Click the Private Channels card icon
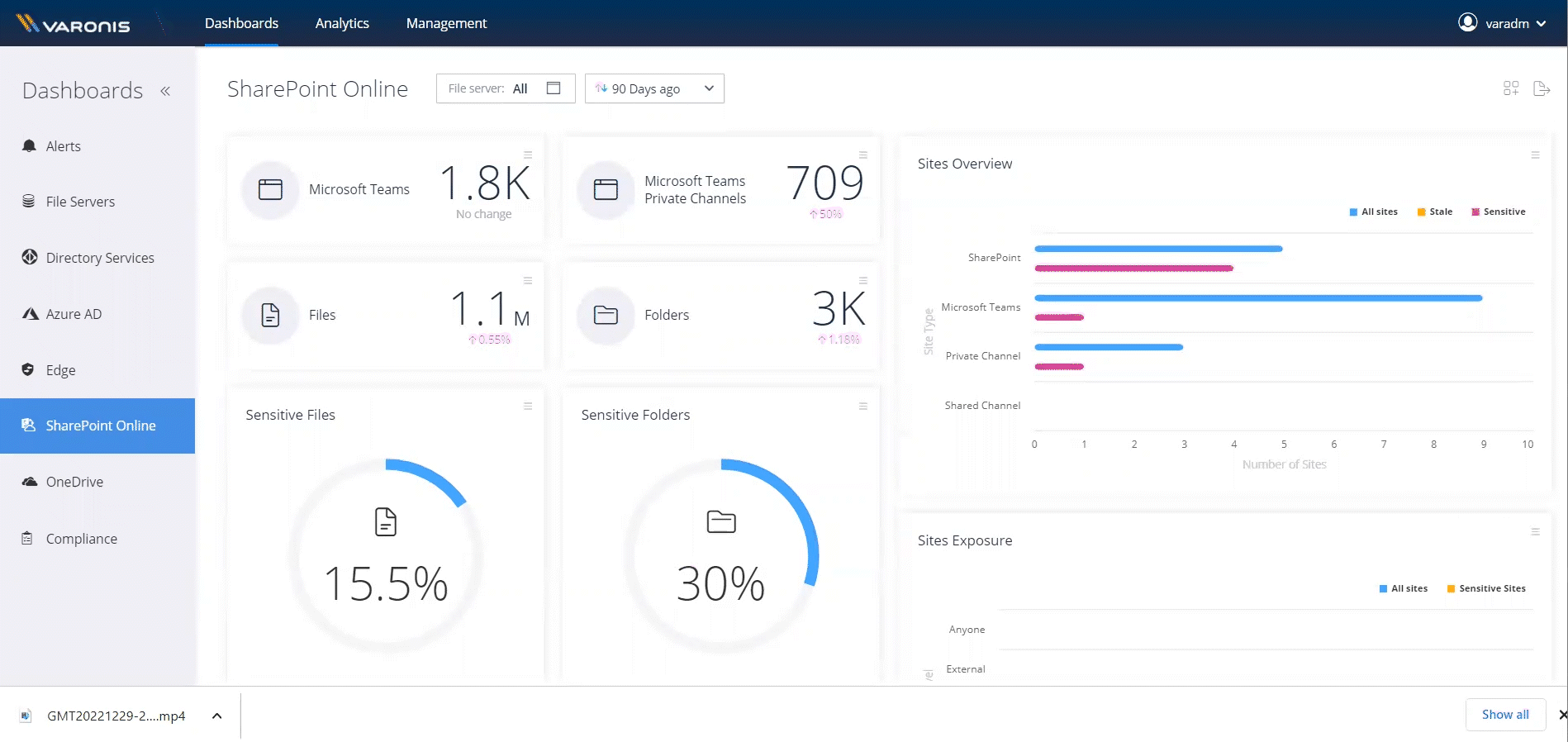The height and width of the screenshot is (742, 1568). [x=606, y=189]
